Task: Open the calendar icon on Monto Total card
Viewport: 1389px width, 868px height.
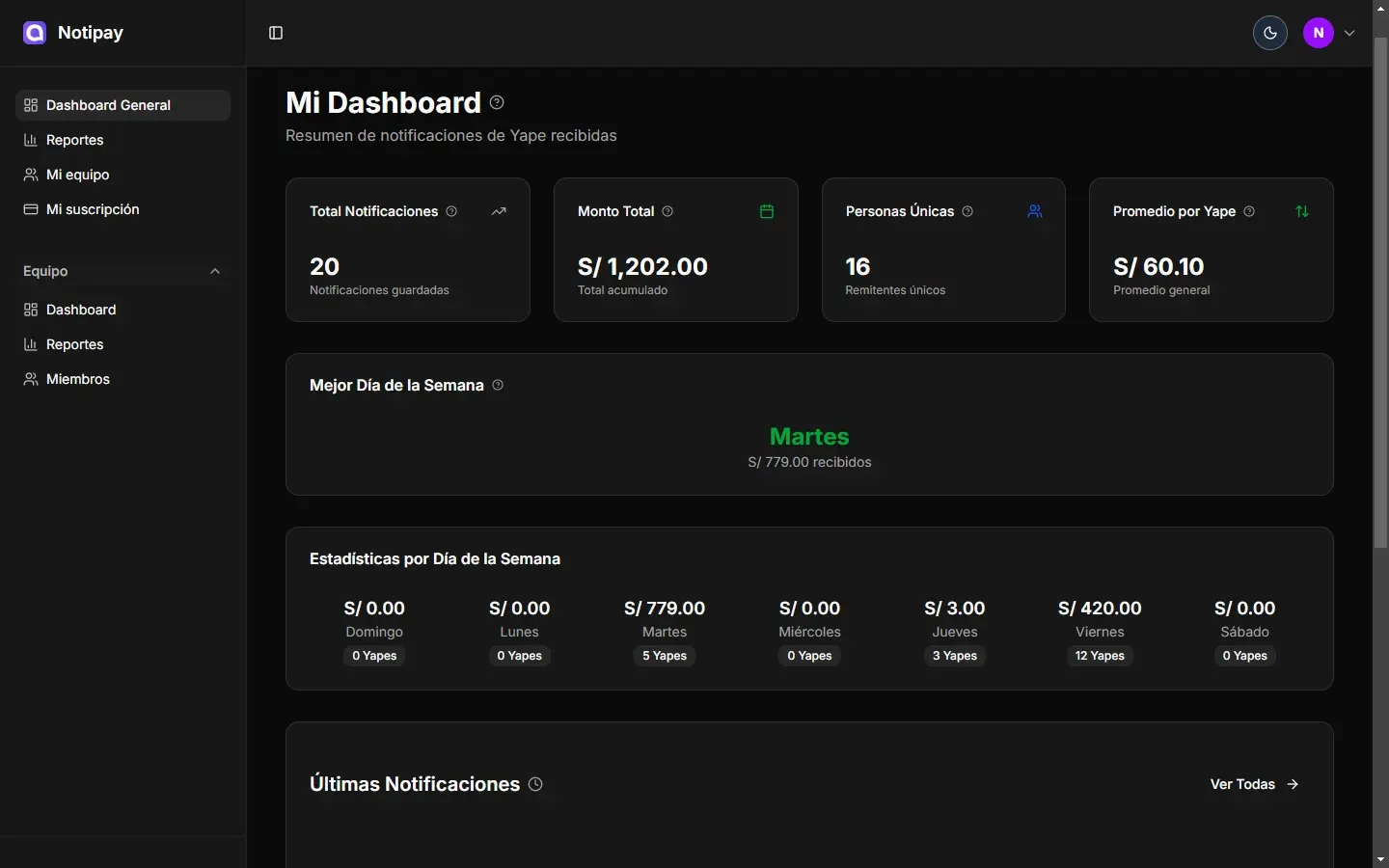Action: [767, 211]
